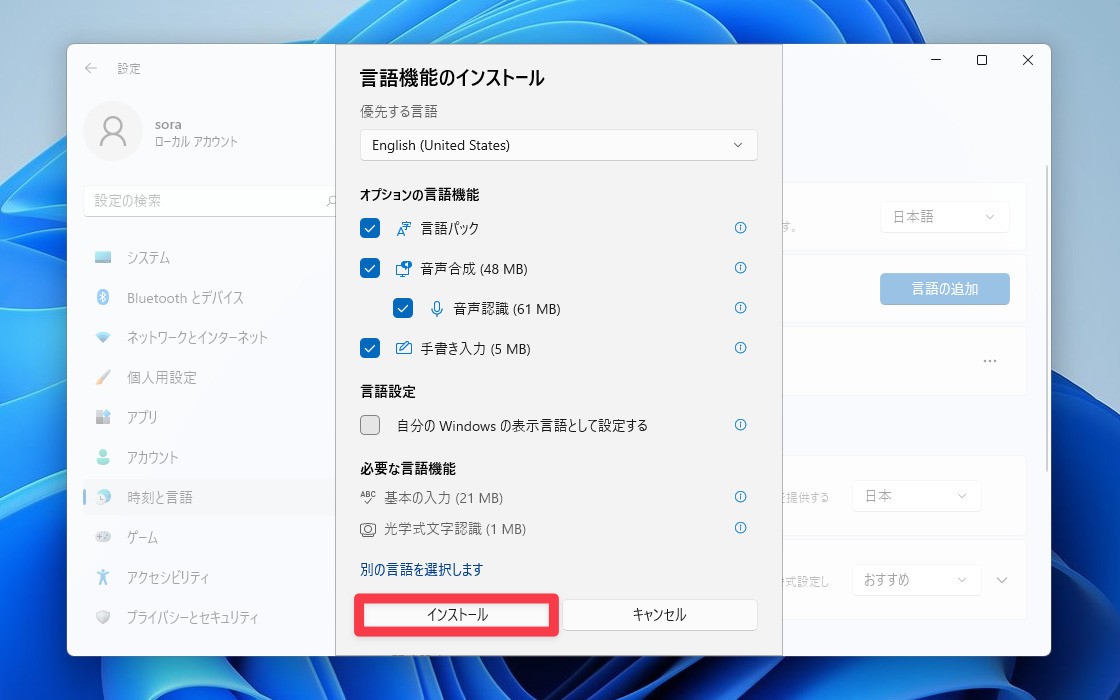This screenshot has width=1120, height=700.
Task: Click the info icon for 手書き入力 (5 MB)
Action: (x=741, y=348)
